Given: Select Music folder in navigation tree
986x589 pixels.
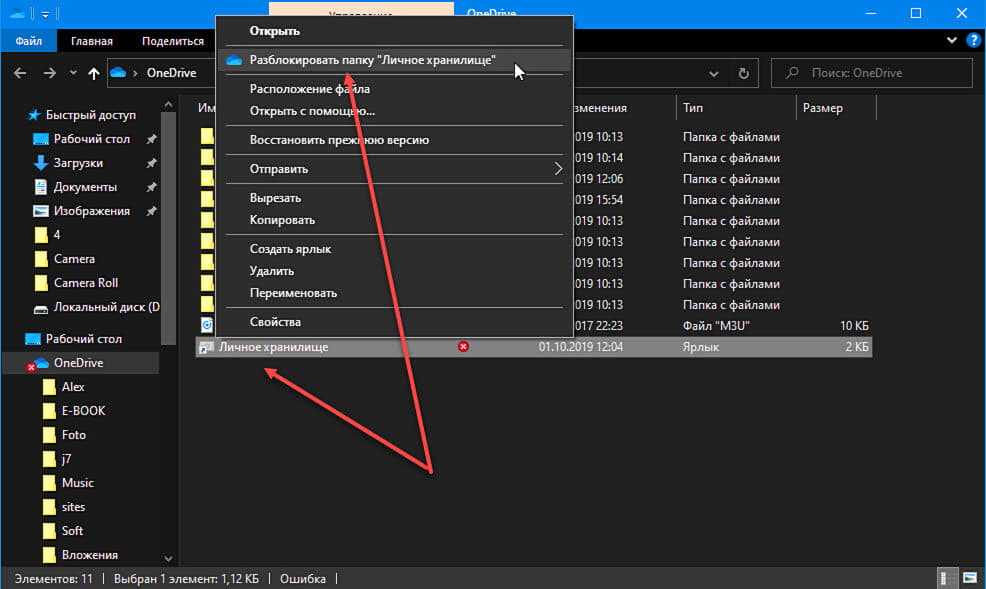Looking at the screenshot, I should coord(77,483).
